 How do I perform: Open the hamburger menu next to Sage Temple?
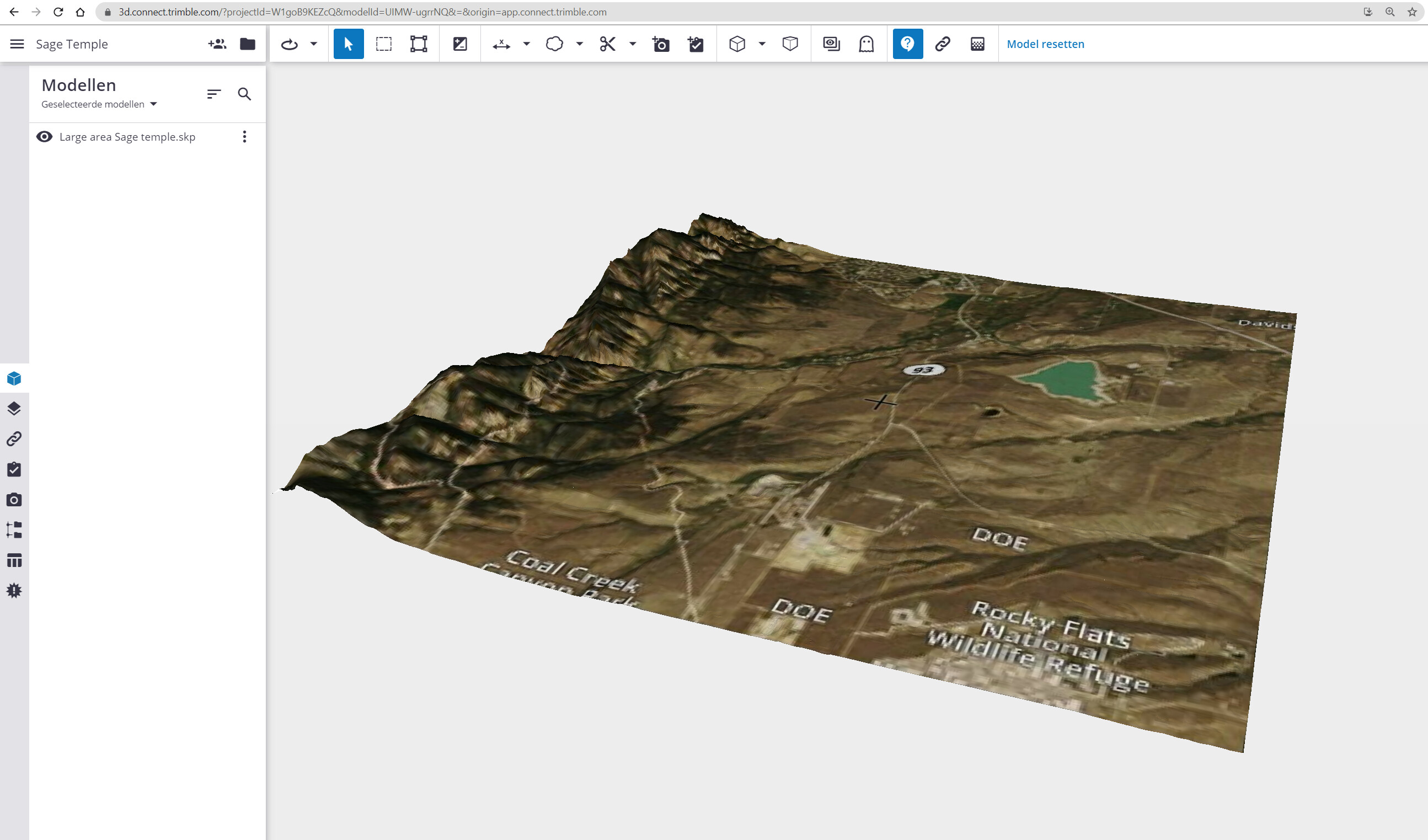click(17, 44)
